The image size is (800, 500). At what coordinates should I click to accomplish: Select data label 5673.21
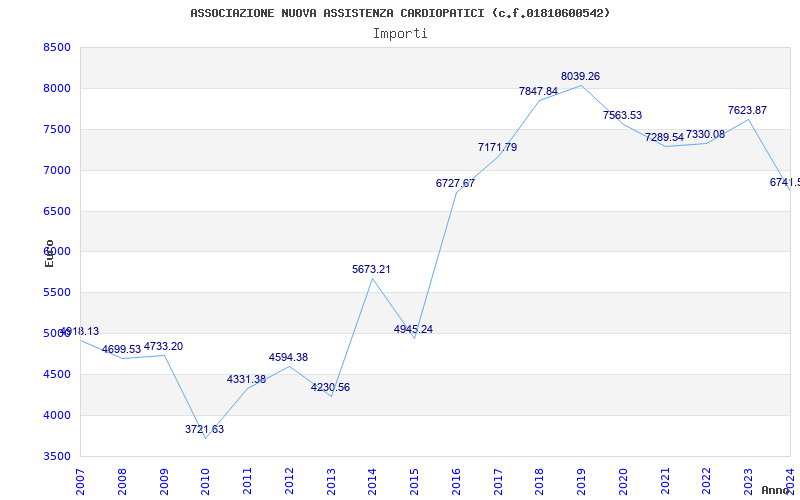point(371,269)
